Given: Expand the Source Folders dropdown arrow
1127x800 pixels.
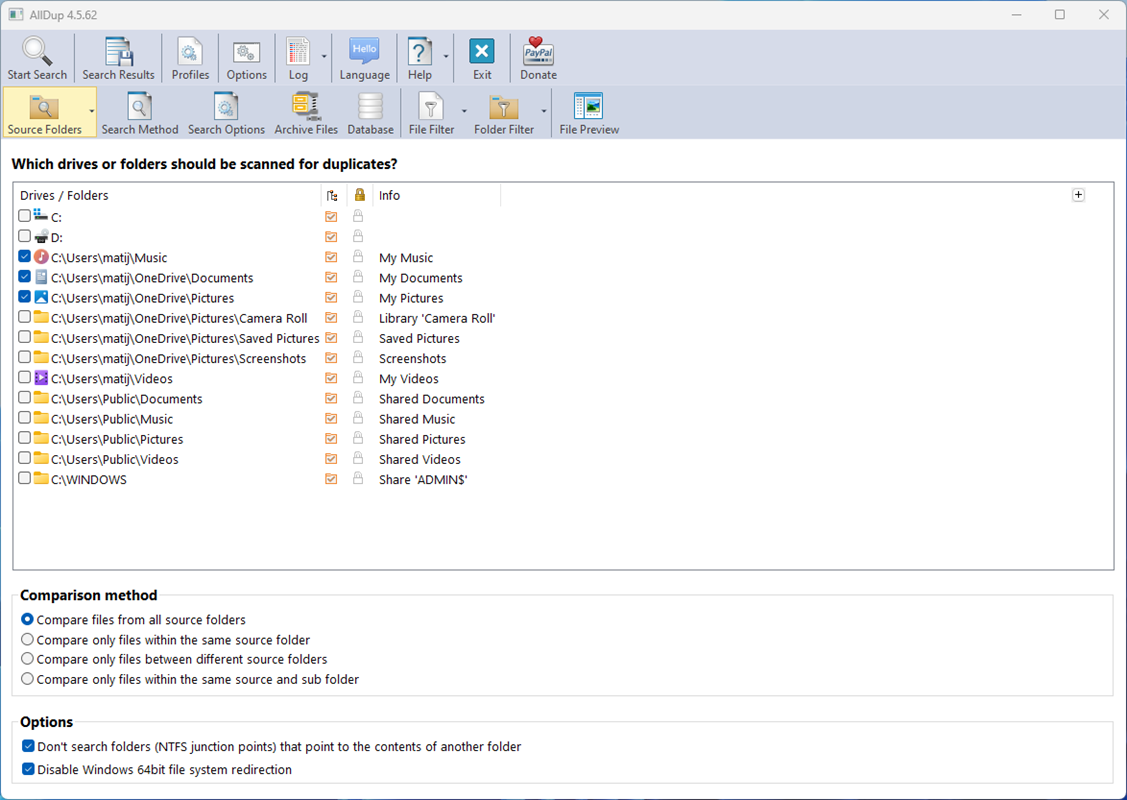Looking at the screenshot, I should tap(91, 111).
